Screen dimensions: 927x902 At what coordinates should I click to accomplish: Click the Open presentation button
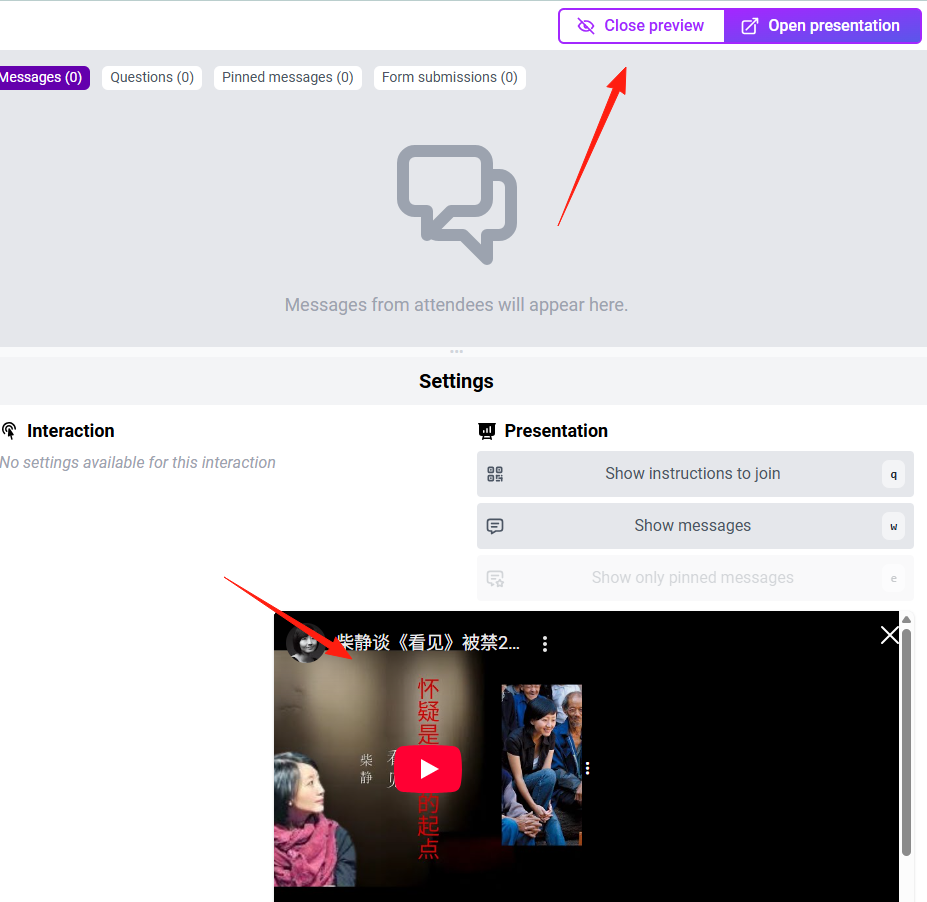point(822,26)
